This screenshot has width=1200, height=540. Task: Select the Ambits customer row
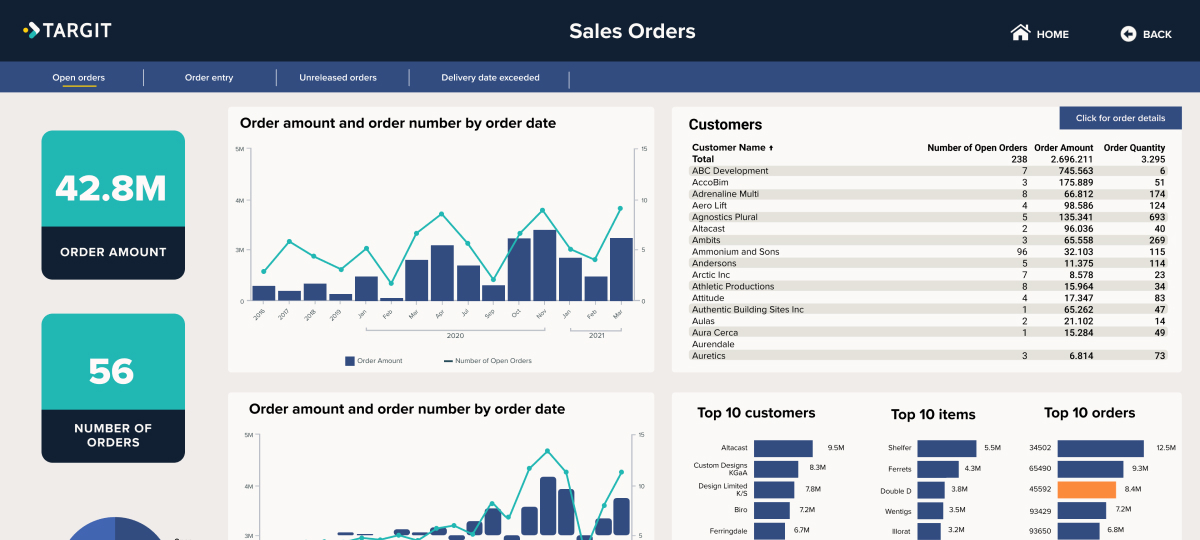tap(929, 240)
